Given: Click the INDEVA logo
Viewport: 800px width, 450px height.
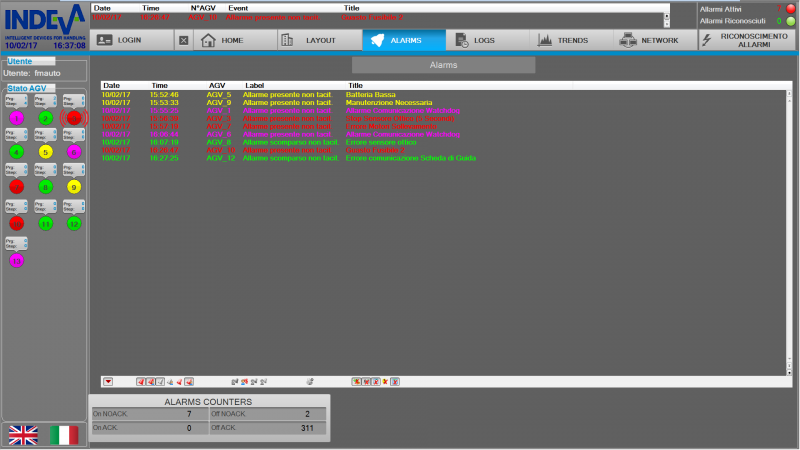Looking at the screenshot, I should click(45, 21).
